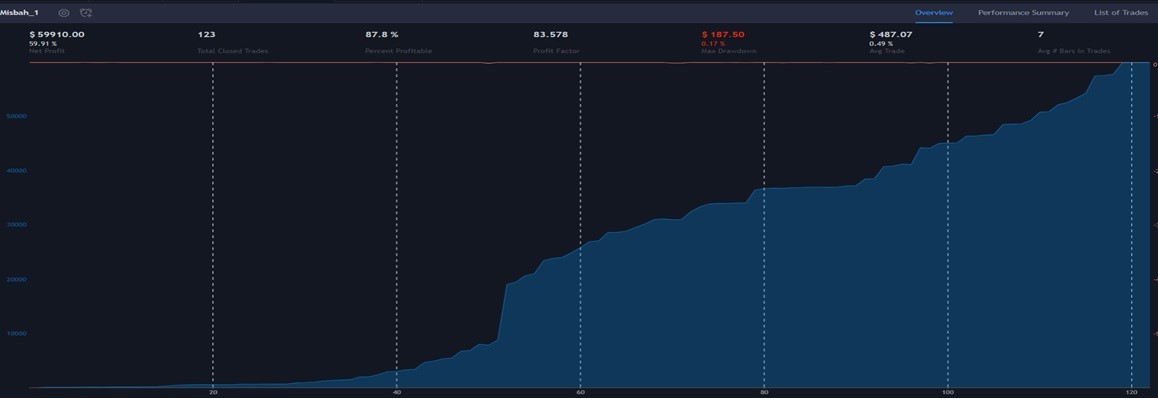Click the 20000 equity axis label
Viewport: 1158px width, 399px height.
coord(16,279)
